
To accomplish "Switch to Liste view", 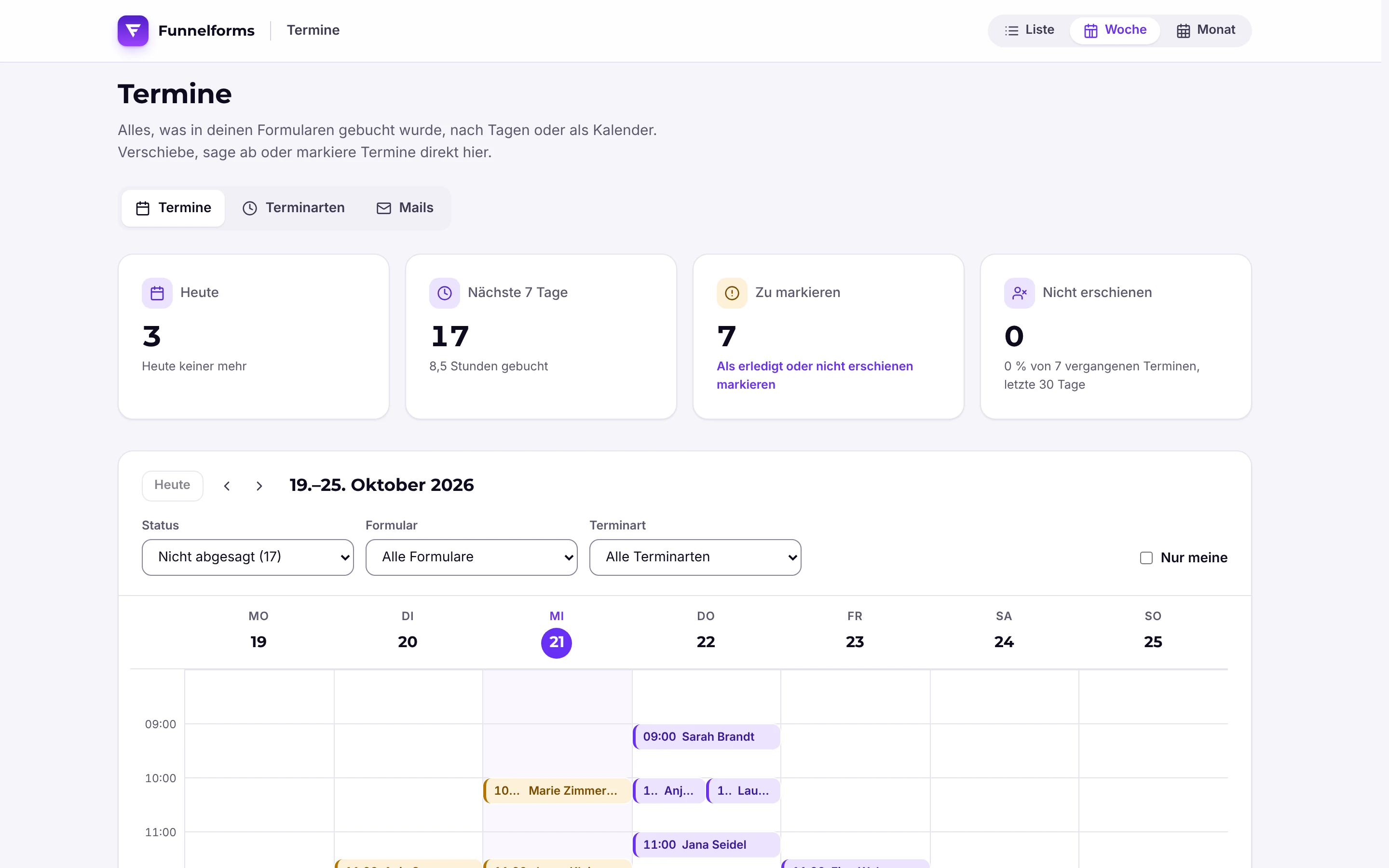I will point(1029,30).
